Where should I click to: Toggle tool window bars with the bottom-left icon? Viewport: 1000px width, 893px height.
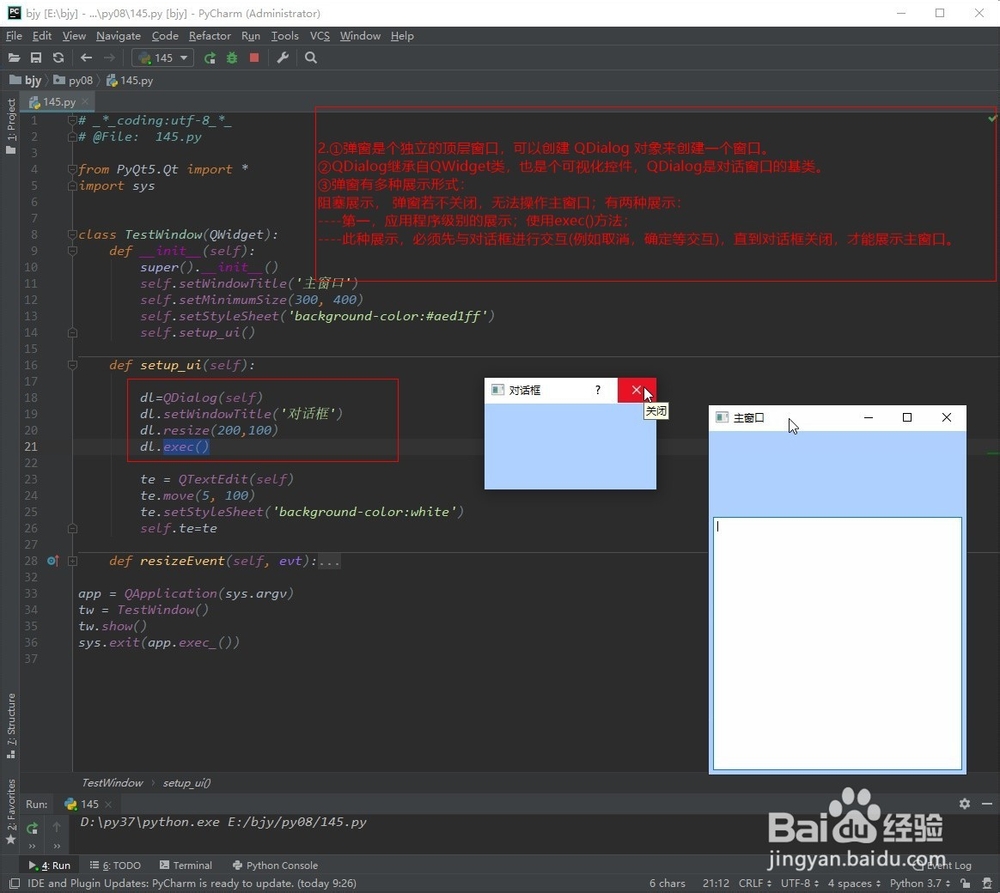[13, 883]
